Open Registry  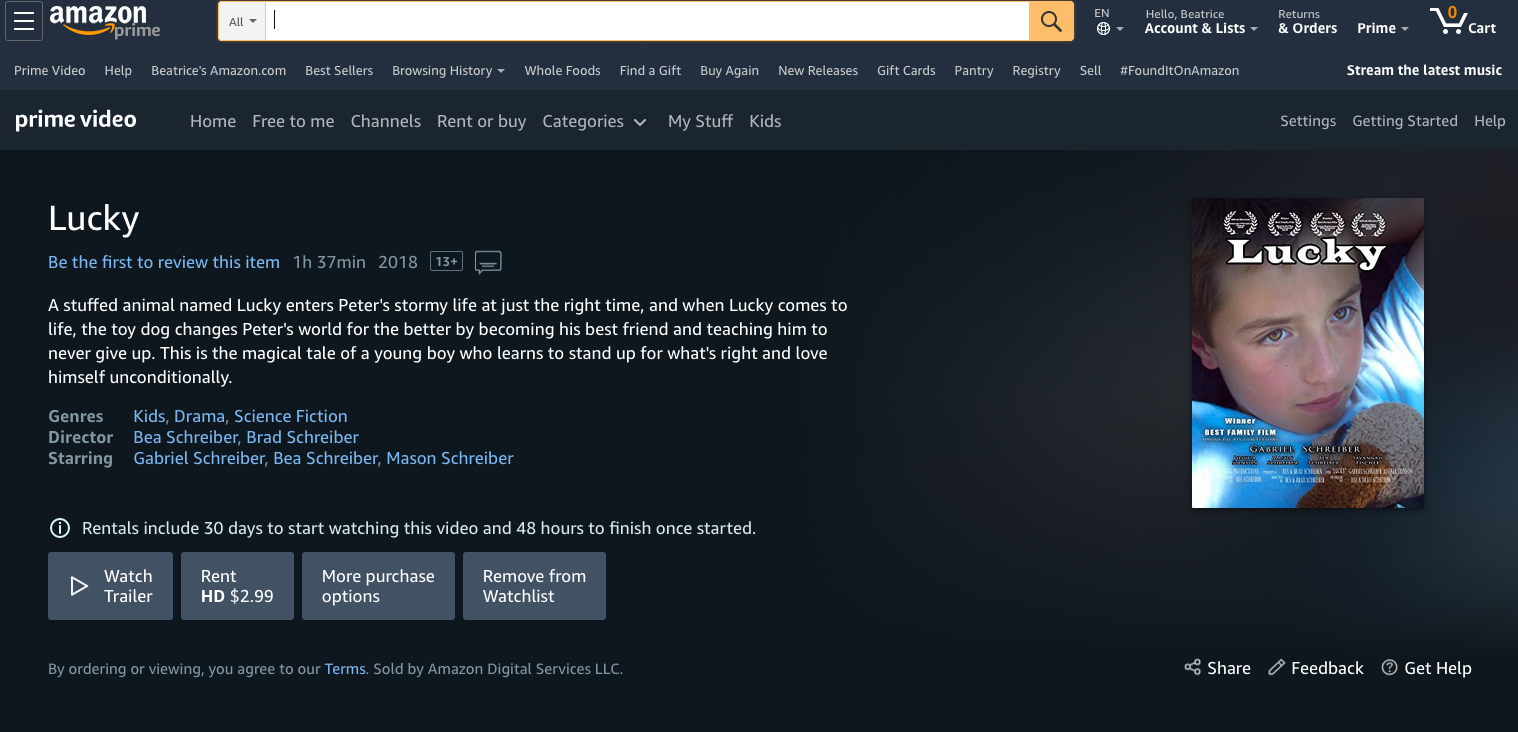pos(1036,71)
